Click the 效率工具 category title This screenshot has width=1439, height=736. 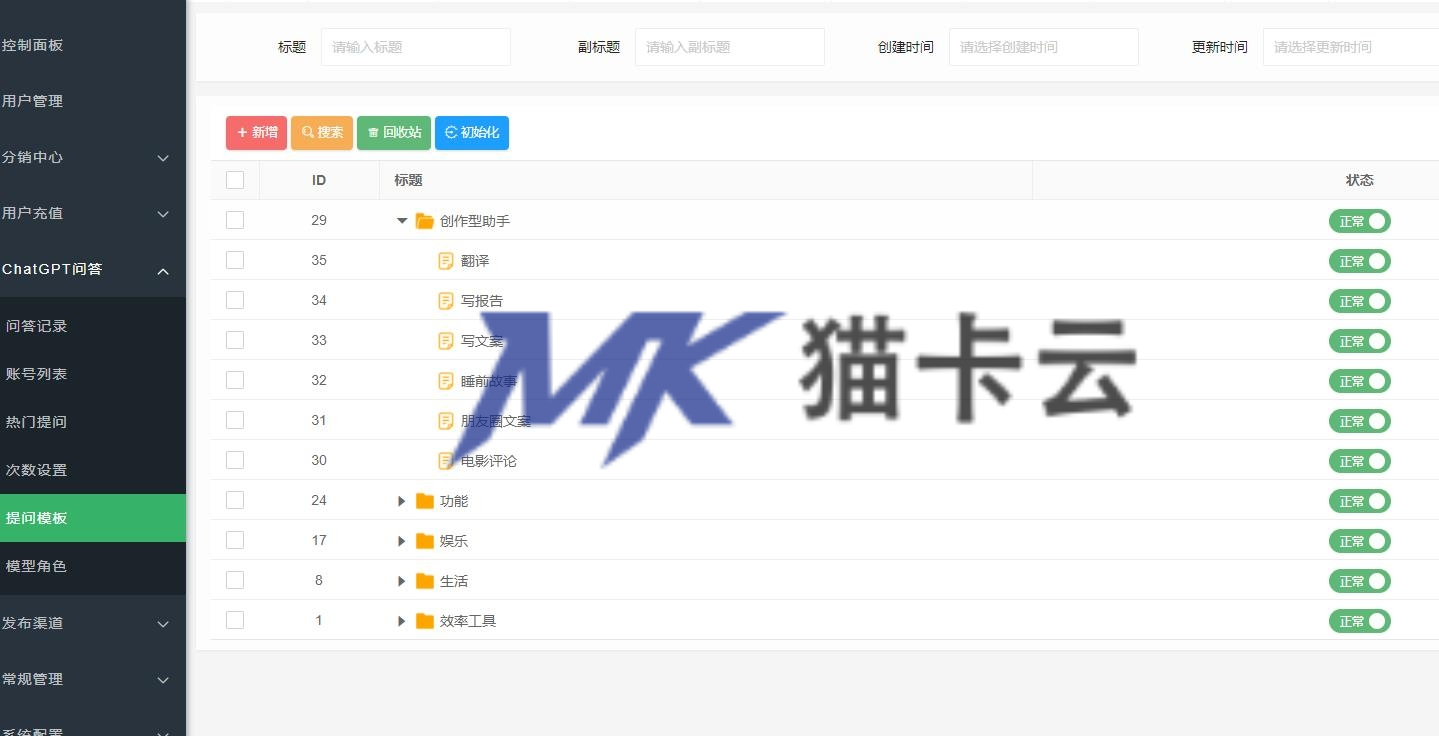click(x=468, y=621)
